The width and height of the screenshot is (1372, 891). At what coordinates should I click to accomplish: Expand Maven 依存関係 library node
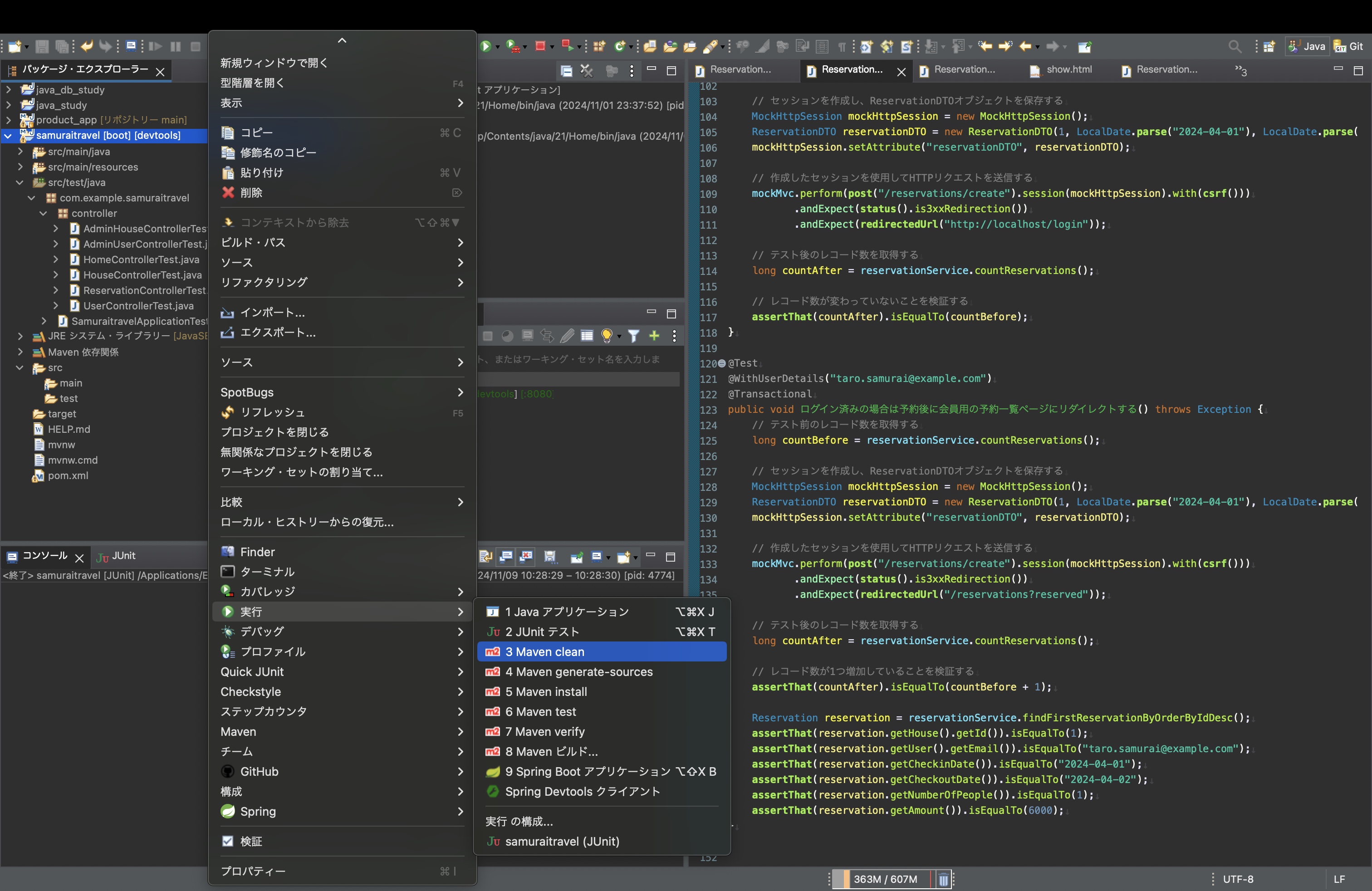pos(20,352)
